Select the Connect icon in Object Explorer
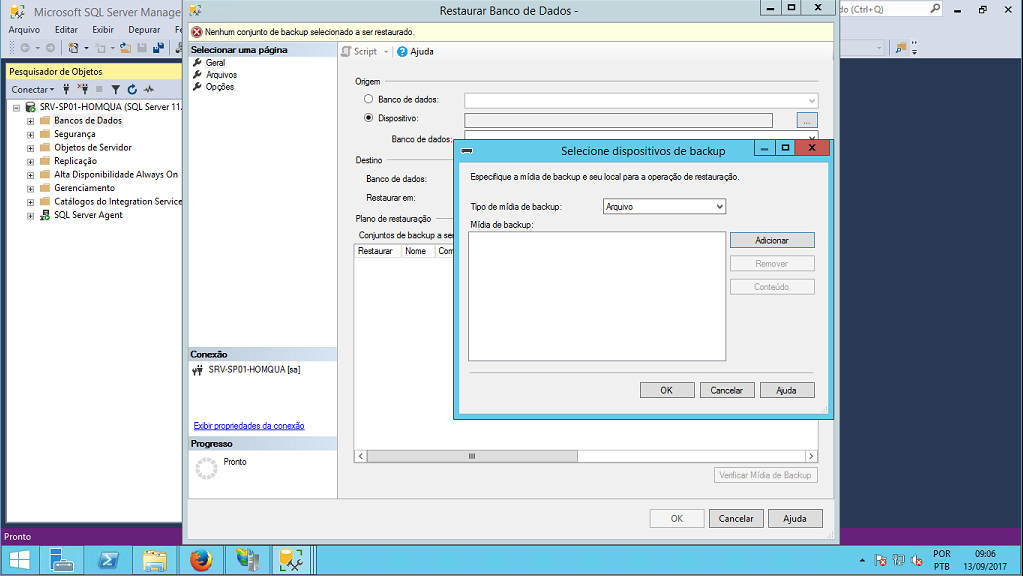 66,89
